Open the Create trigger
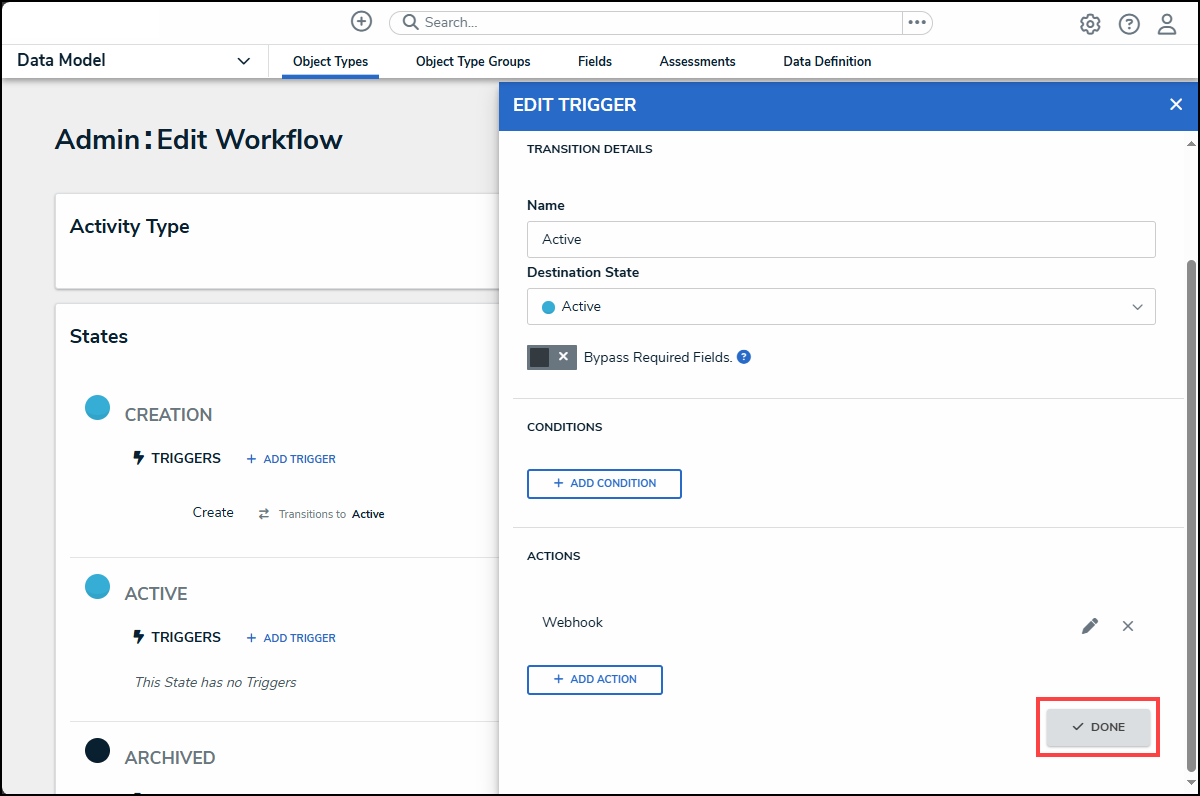Image resolution: width=1200 pixels, height=796 pixels. (213, 513)
